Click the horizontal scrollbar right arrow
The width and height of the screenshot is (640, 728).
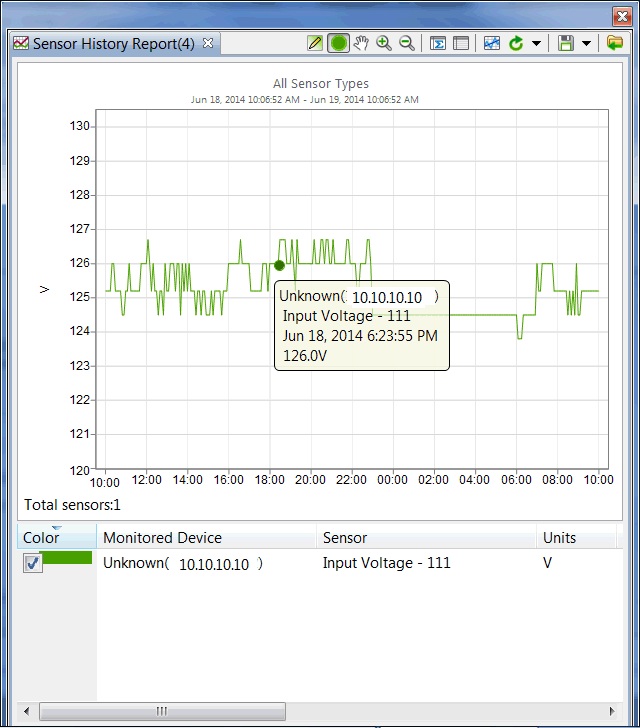click(x=612, y=711)
